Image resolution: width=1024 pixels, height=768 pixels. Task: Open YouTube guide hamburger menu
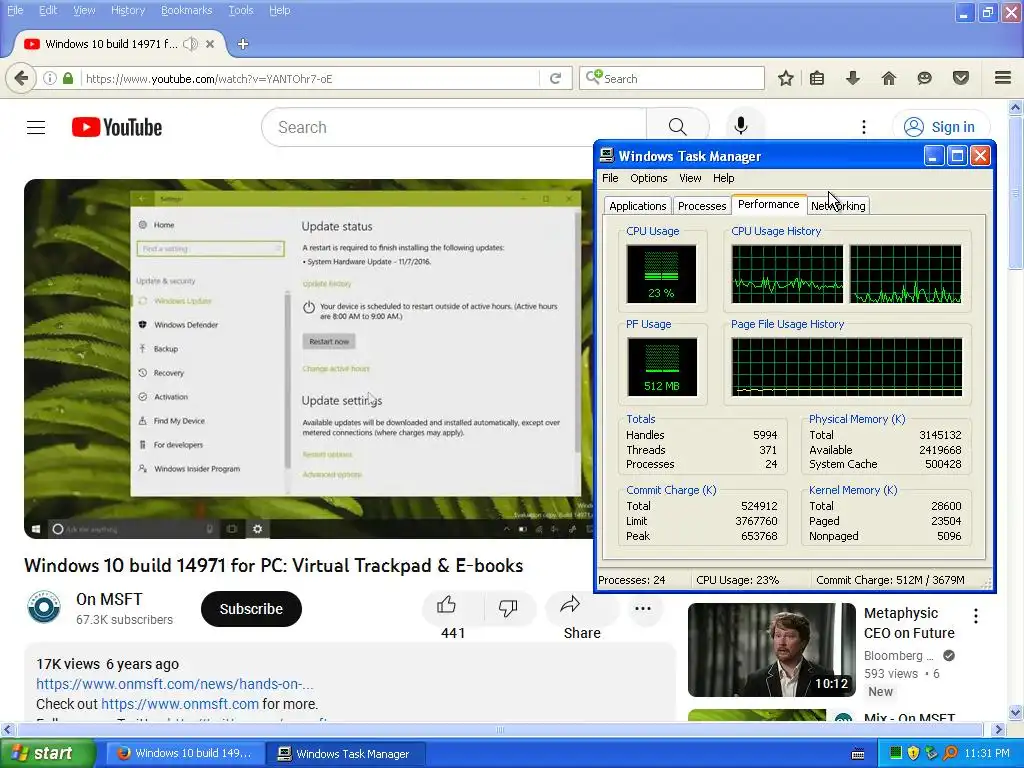(36, 127)
